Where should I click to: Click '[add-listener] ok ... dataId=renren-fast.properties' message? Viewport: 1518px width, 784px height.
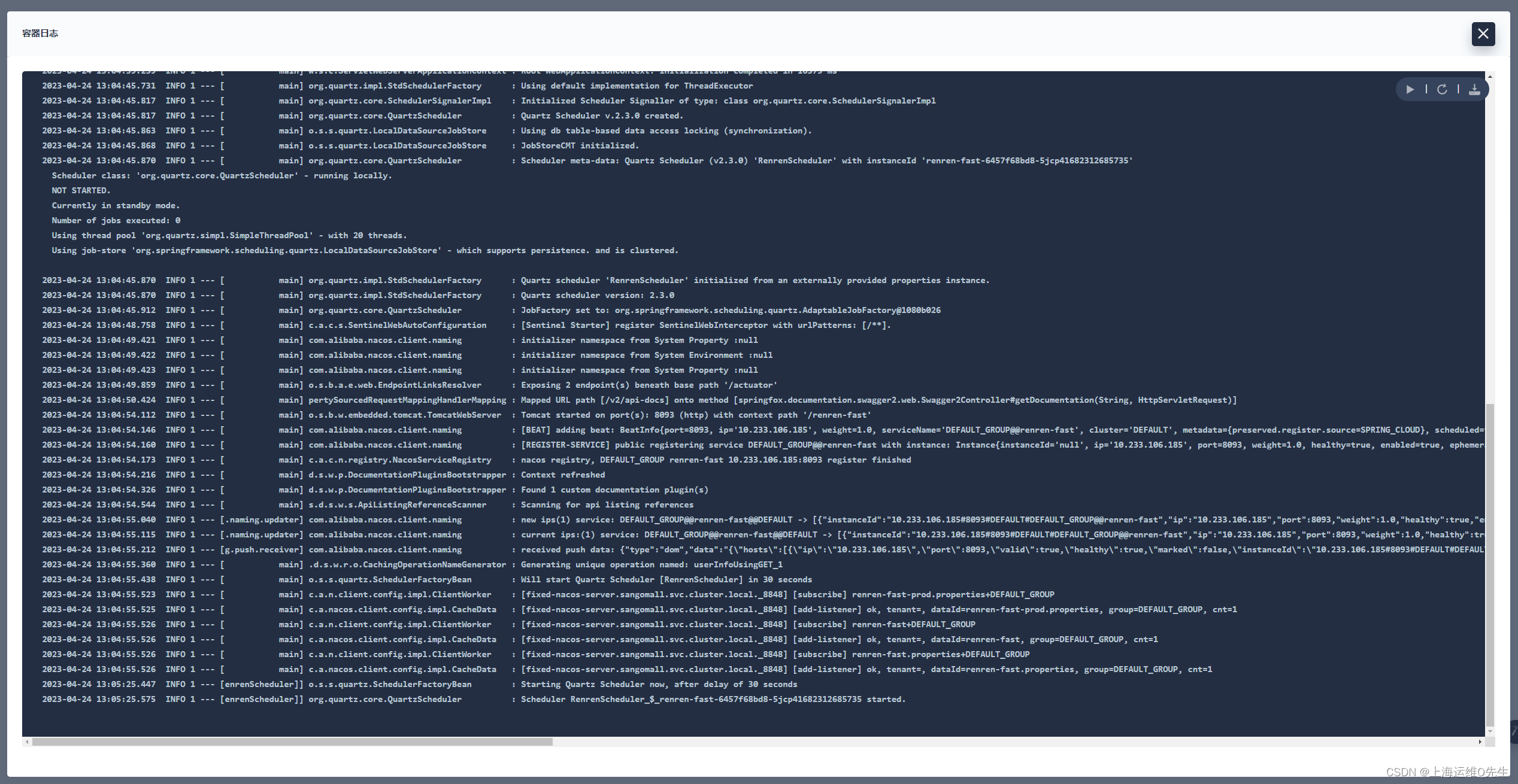coord(866,669)
